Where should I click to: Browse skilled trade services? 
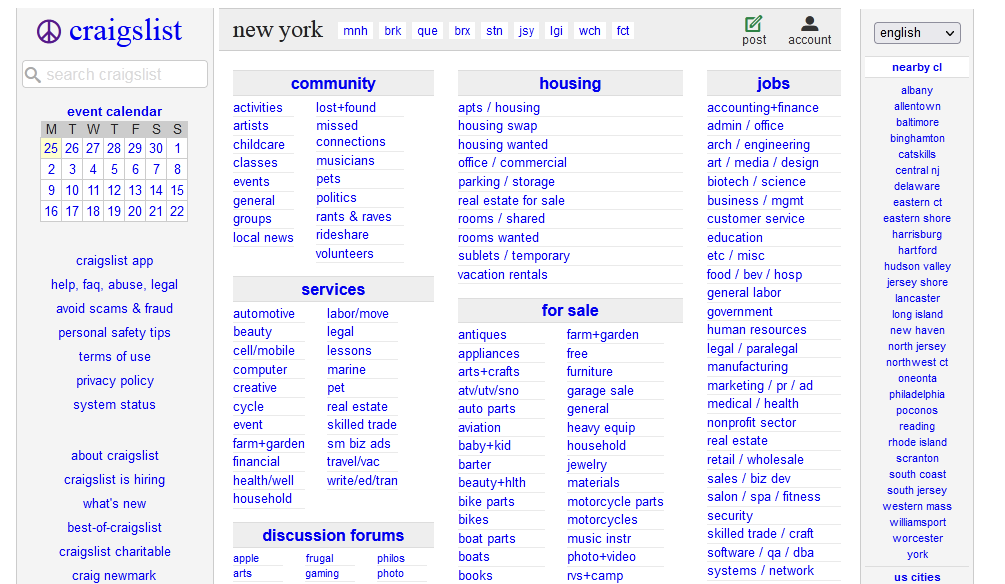point(361,424)
